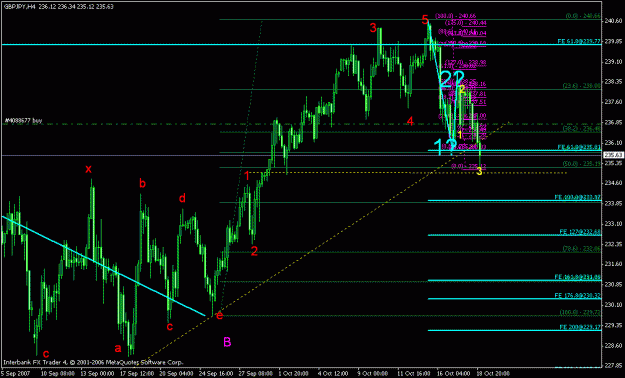Select the red 'a' wave label

118,348
